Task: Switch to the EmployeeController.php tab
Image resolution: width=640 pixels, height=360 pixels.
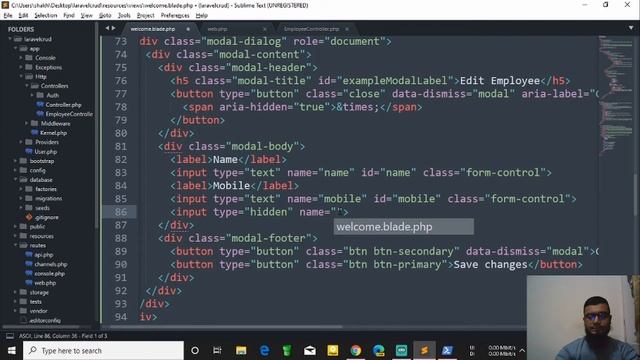Action: coord(311,29)
